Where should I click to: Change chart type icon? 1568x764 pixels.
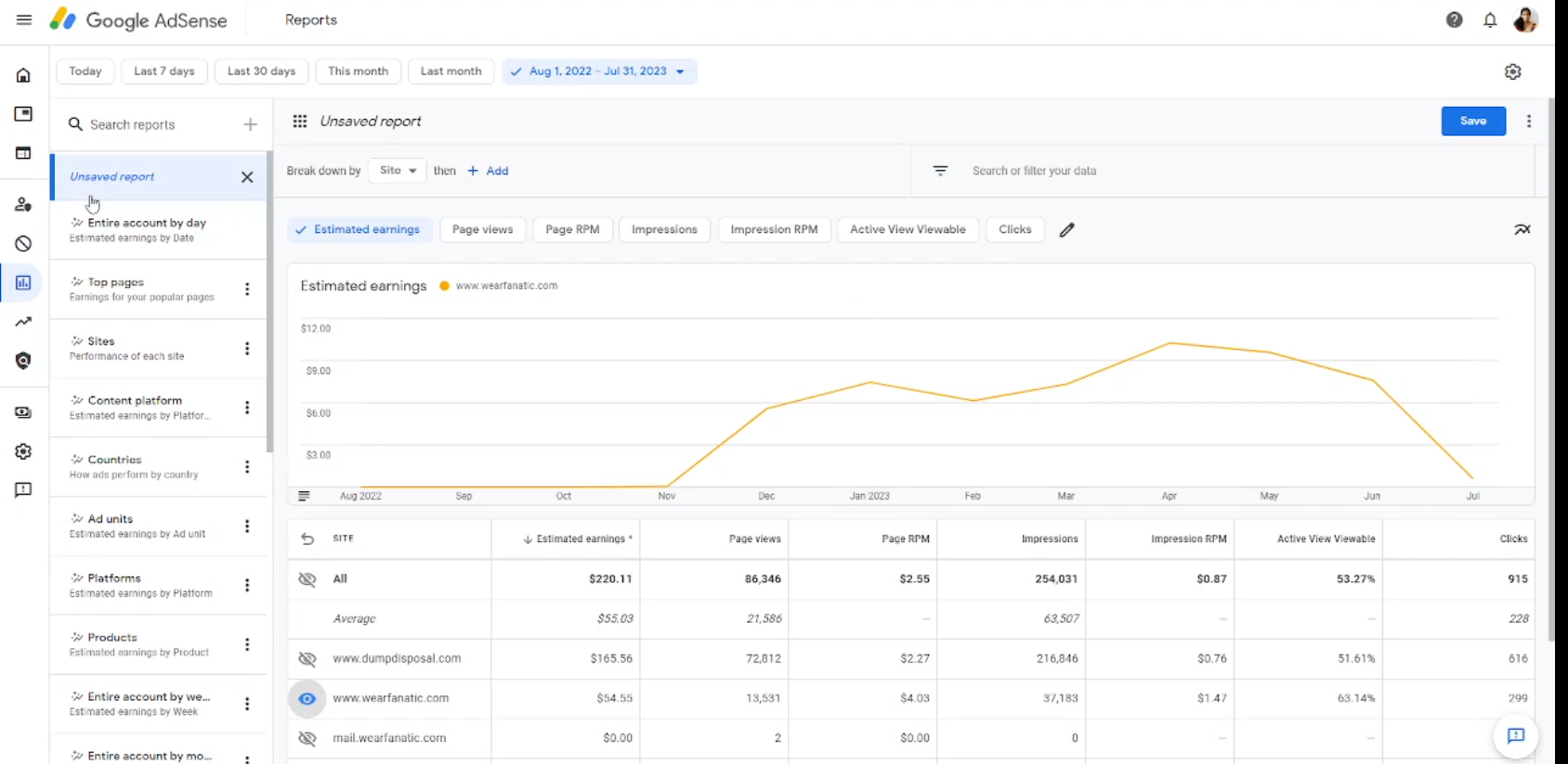pyautogui.click(x=1522, y=229)
